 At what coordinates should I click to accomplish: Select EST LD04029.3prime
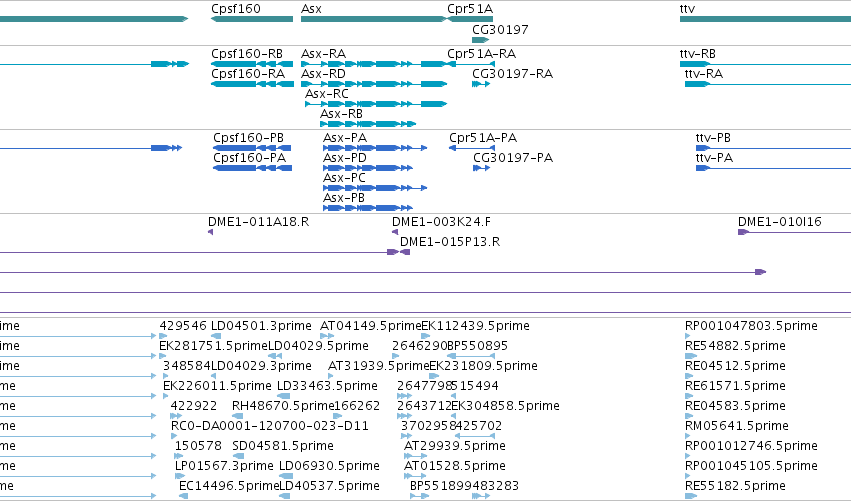point(261,366)
